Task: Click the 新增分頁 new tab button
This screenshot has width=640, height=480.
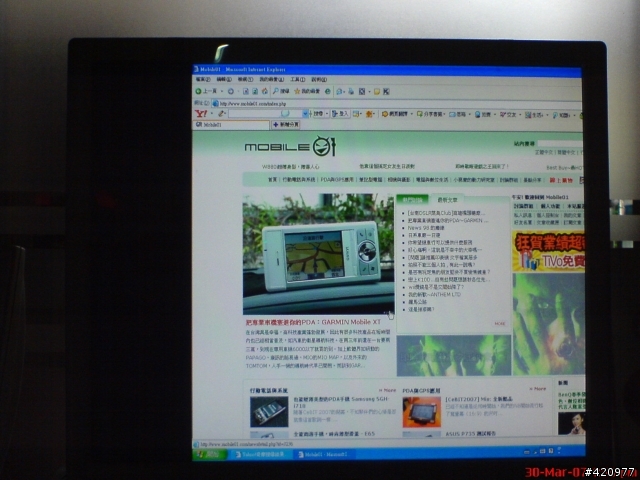Action: (286, 124)
